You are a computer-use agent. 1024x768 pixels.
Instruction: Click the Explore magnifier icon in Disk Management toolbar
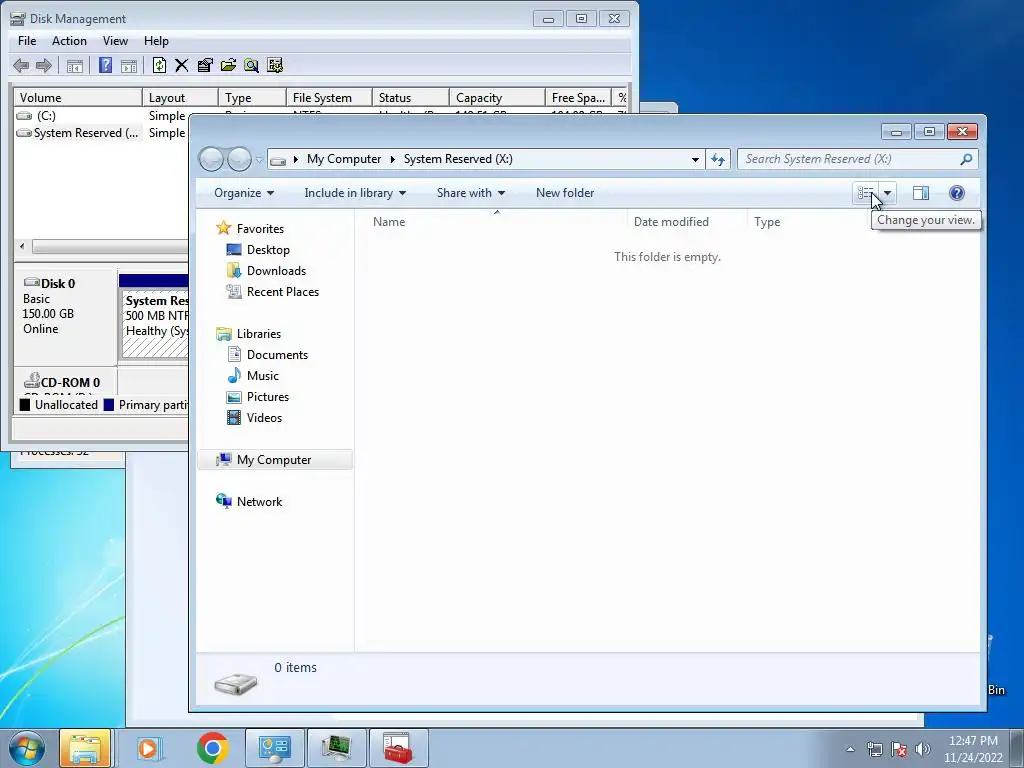251,65
